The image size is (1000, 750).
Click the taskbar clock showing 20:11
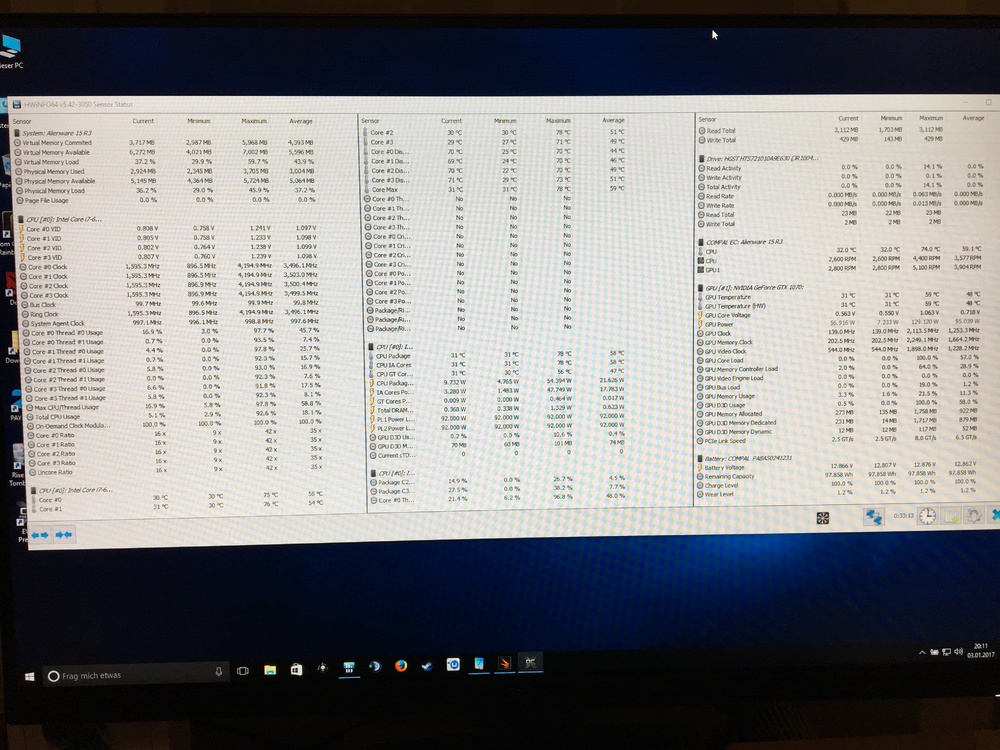tap(978, 650)
